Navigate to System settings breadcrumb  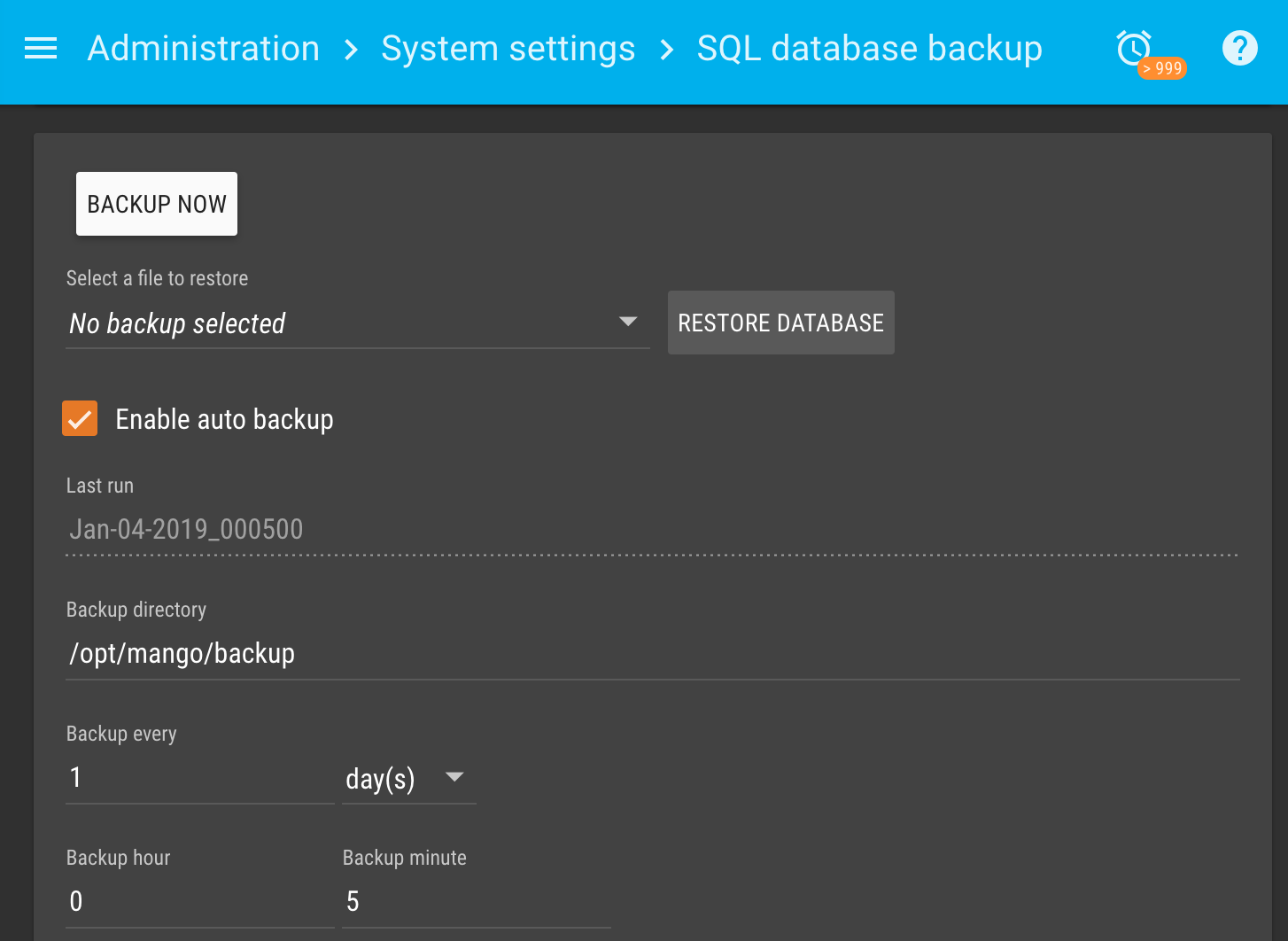coord(508,49)
